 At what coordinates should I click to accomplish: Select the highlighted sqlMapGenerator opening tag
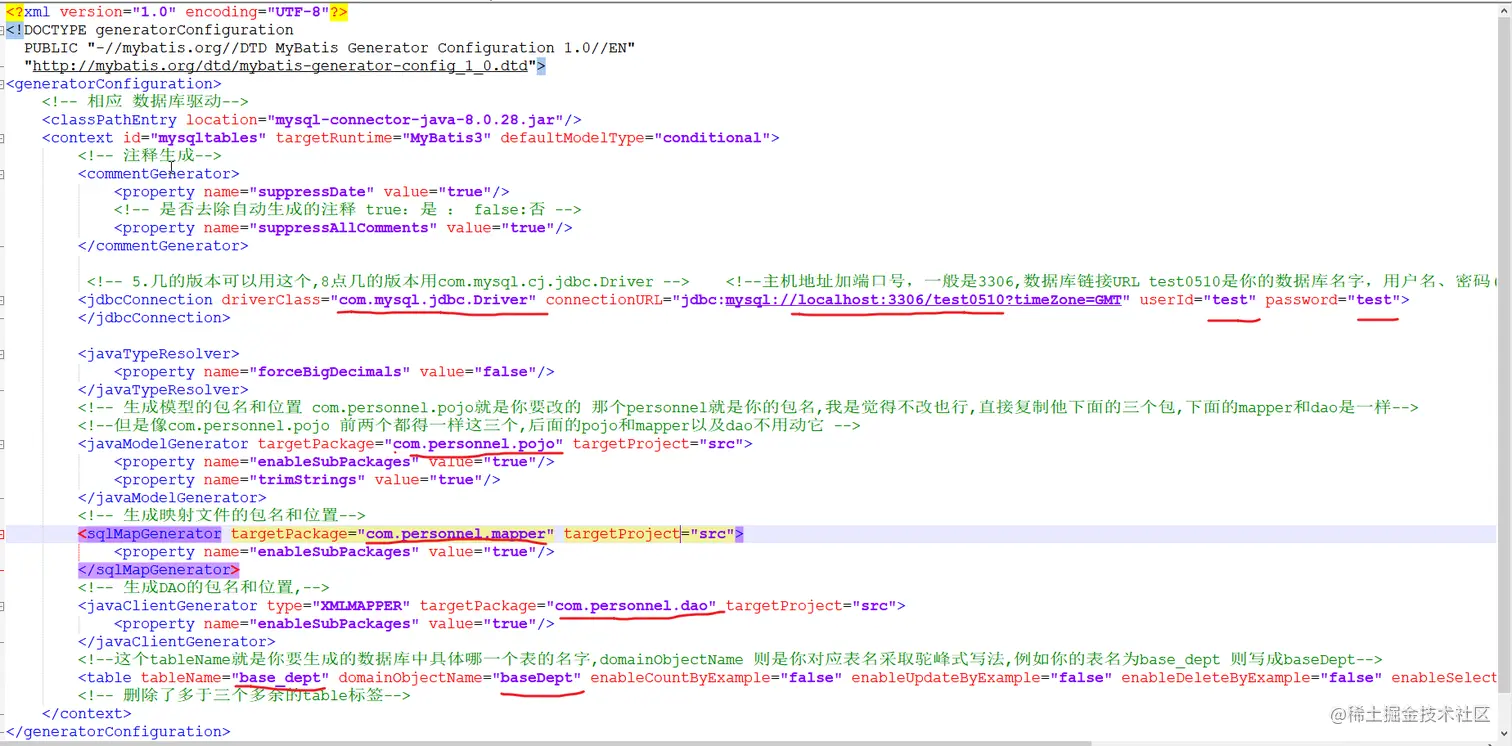click(x=149, y=533)
